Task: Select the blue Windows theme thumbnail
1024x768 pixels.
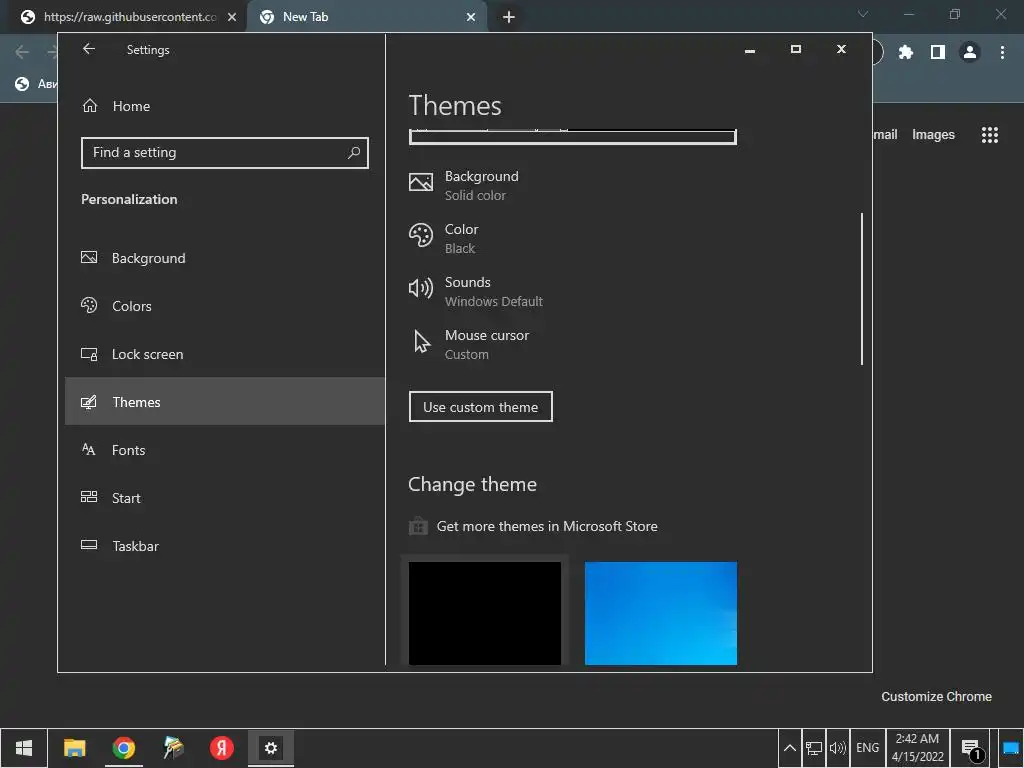Action: coord(661,613)
